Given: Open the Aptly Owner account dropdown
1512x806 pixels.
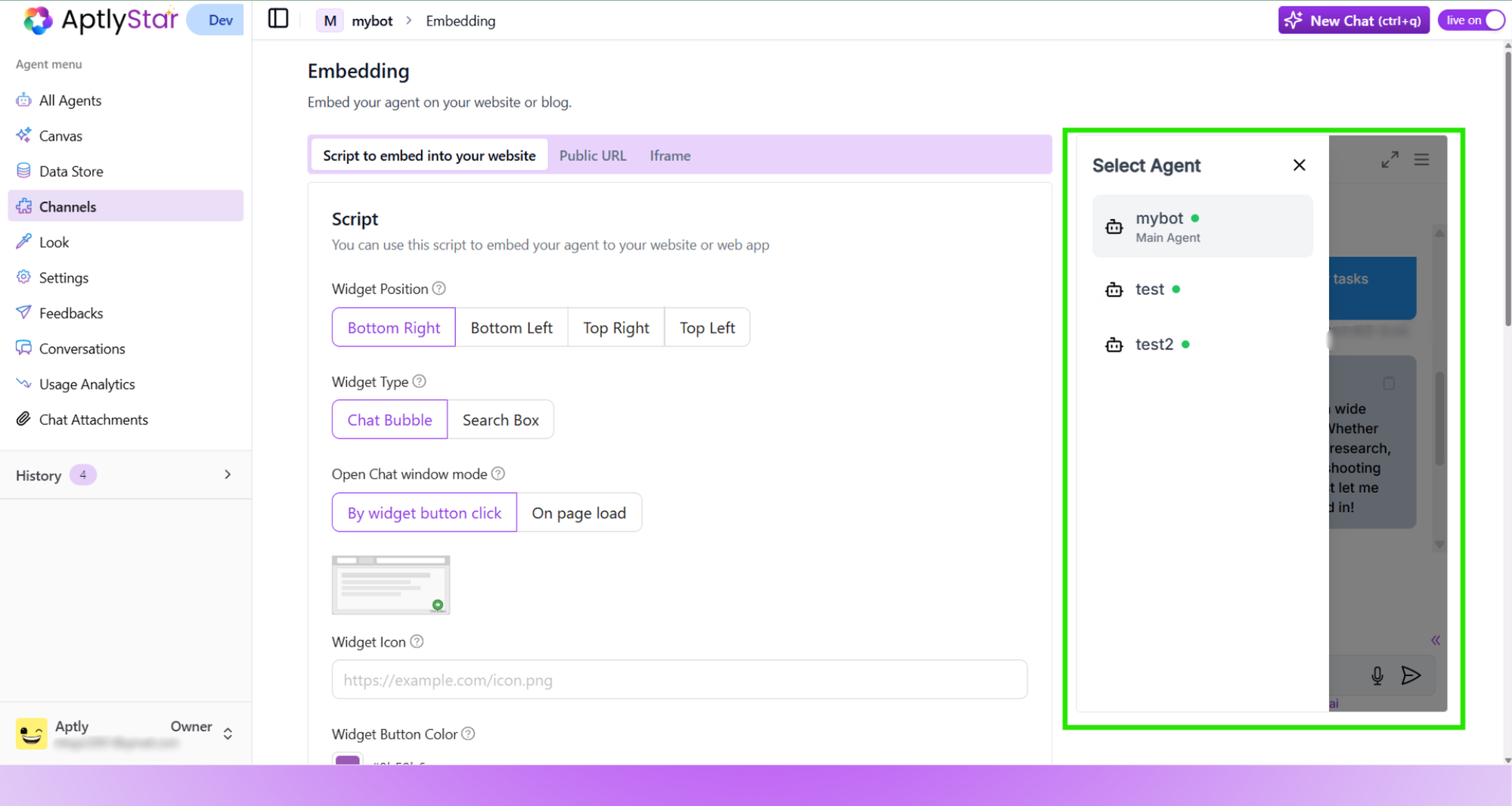Looking at the screenshot, I should click(227, 733).
